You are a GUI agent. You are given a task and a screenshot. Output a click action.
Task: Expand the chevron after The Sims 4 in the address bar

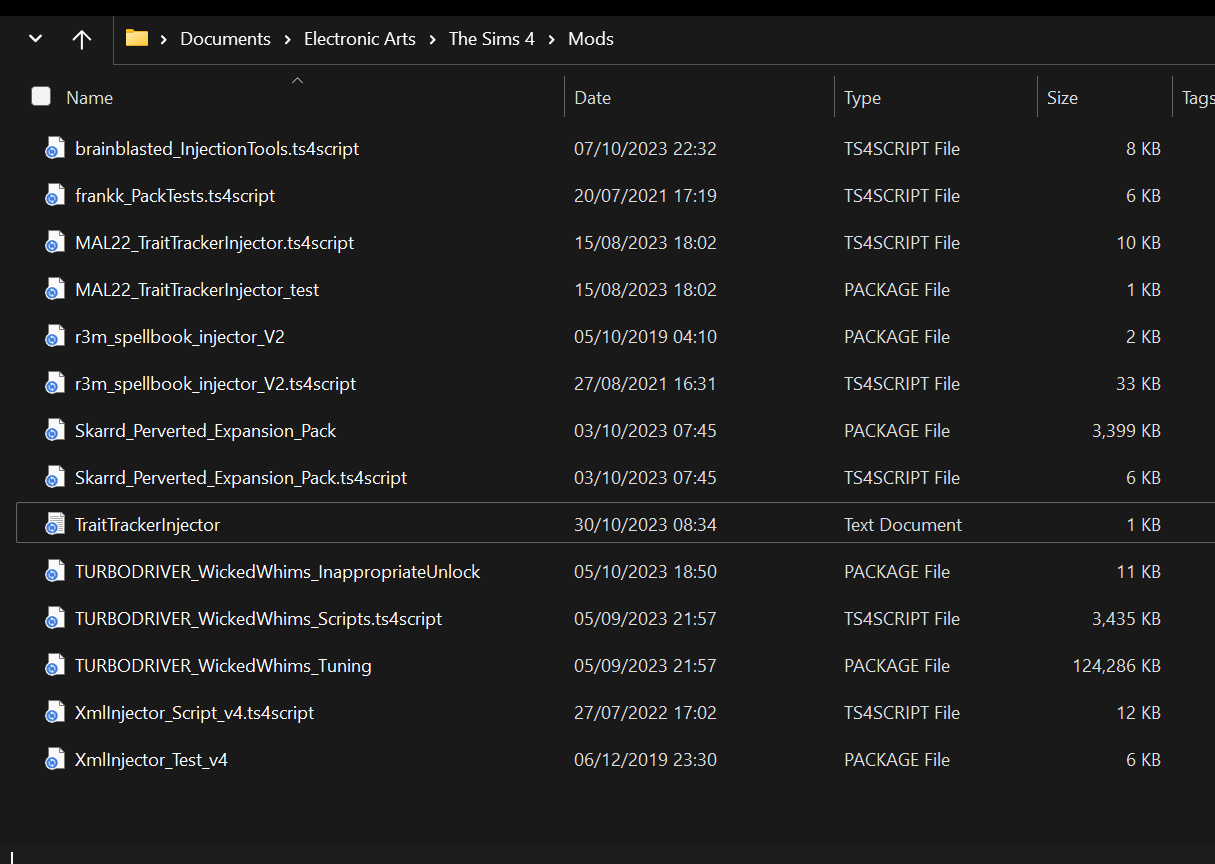(x=552, y=39)
